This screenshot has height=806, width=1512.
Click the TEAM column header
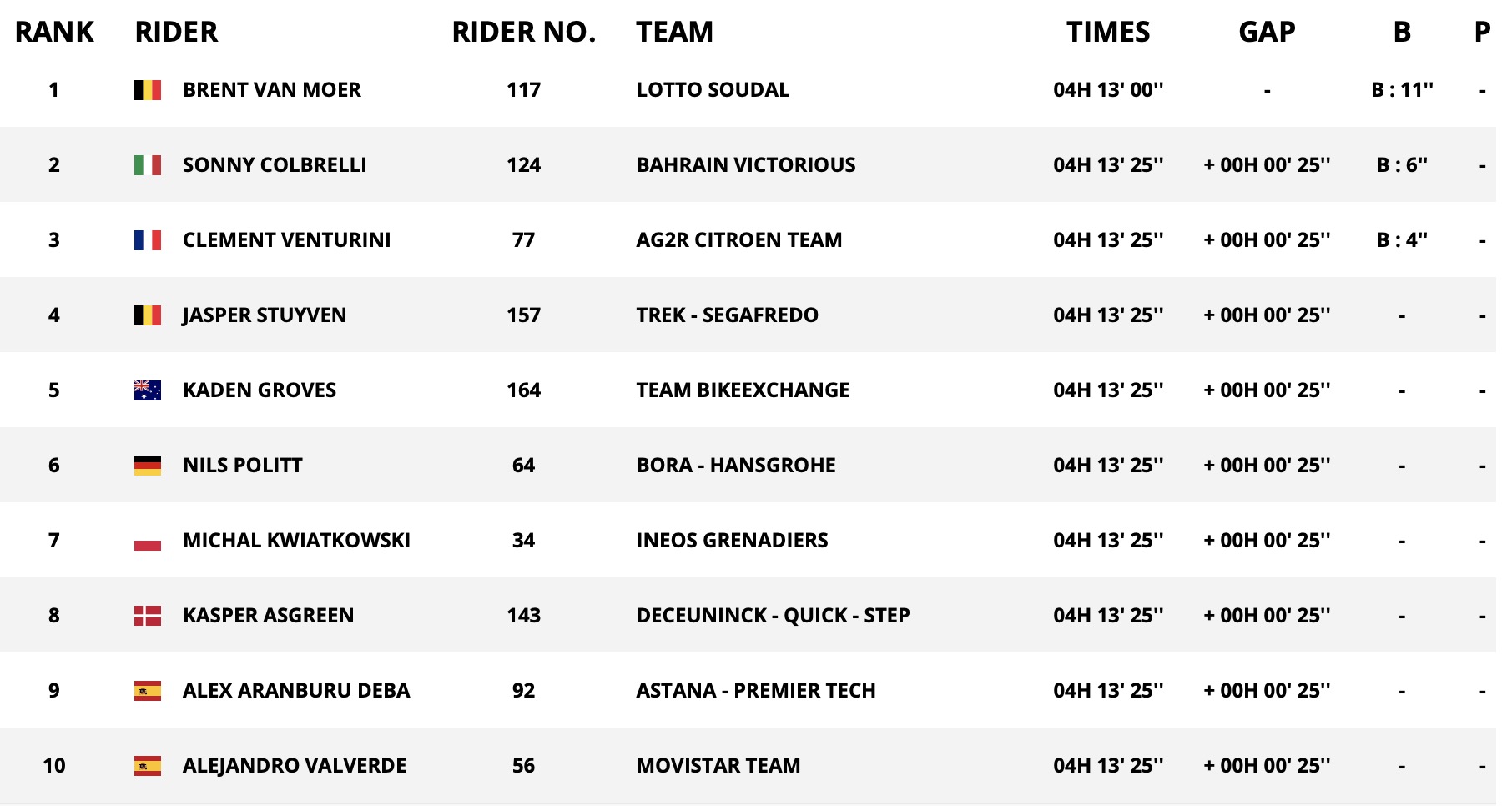point(674,32)
